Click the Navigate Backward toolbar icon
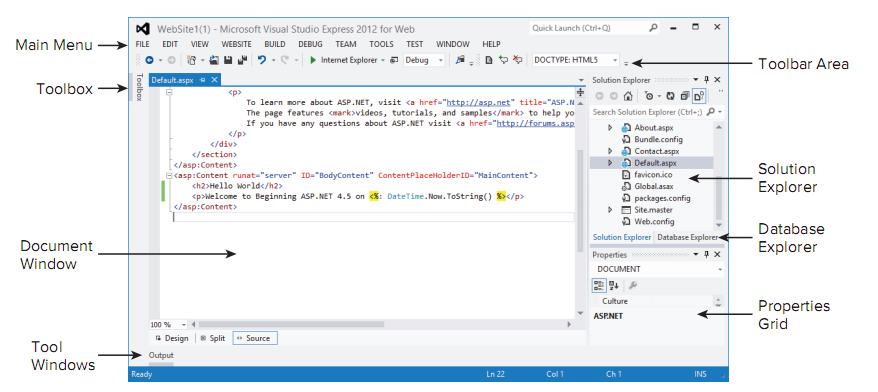 pos(150,60)
